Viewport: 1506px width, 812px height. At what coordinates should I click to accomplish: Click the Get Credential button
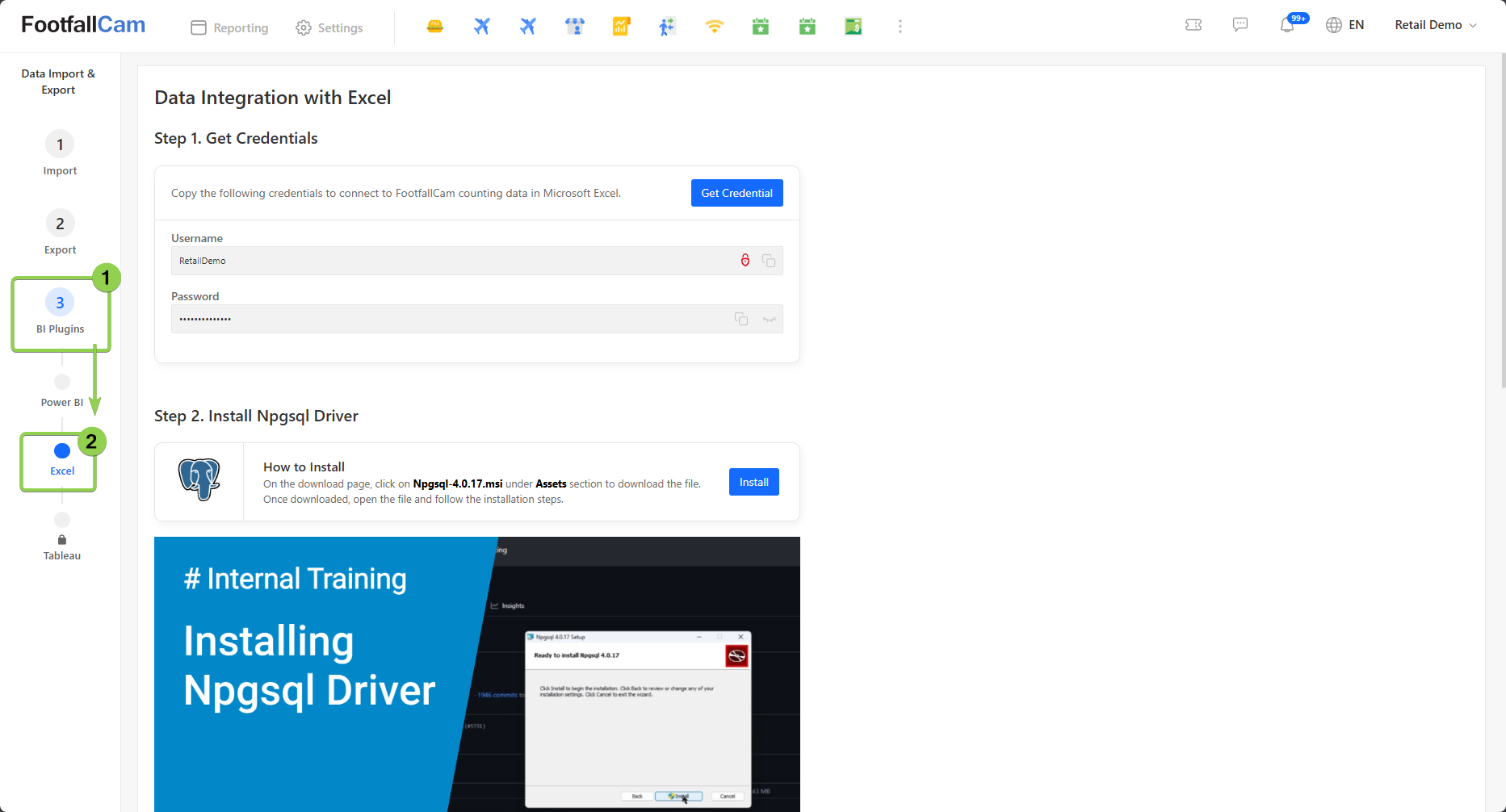(x=736, y=193)
